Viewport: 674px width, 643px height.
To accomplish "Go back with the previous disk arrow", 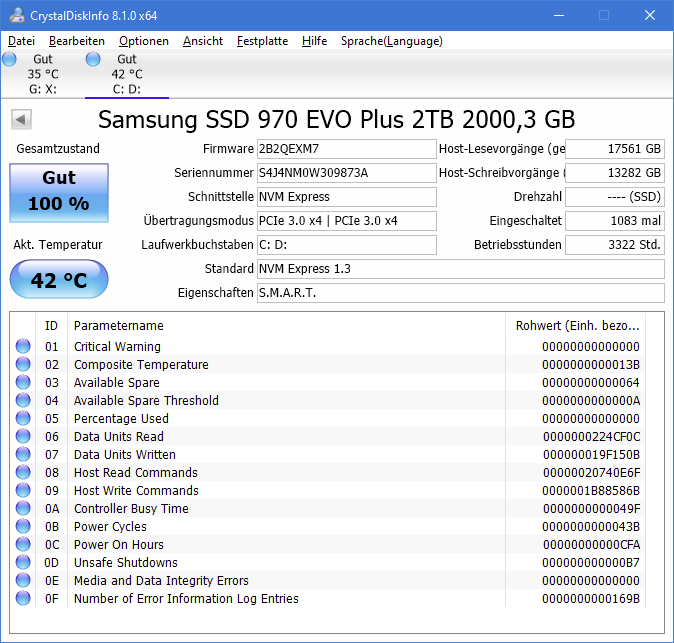I will [21, 119].
